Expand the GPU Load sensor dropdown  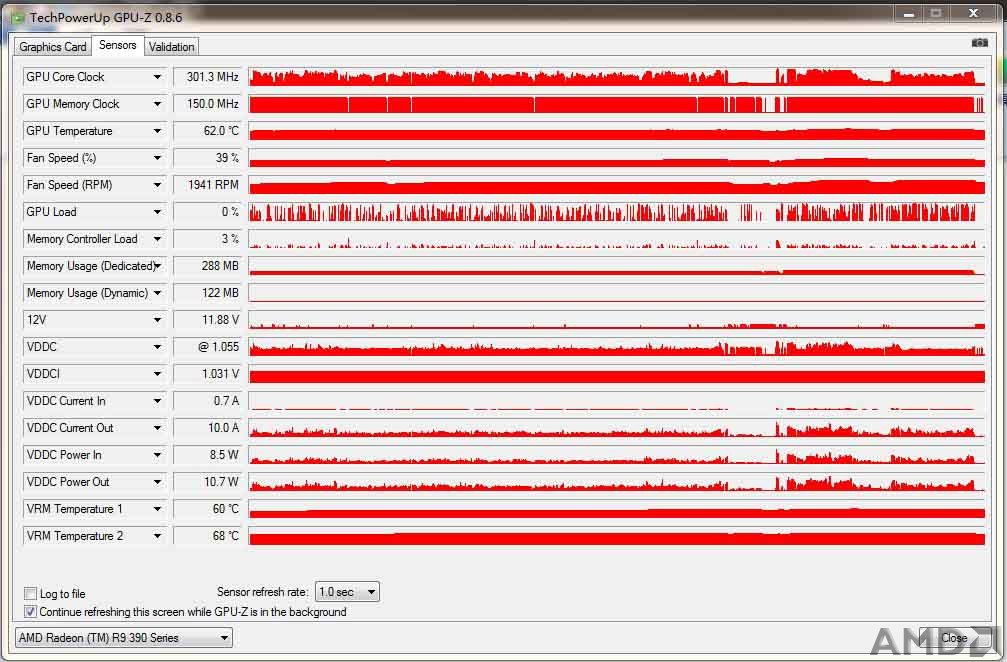coord(157,212)
